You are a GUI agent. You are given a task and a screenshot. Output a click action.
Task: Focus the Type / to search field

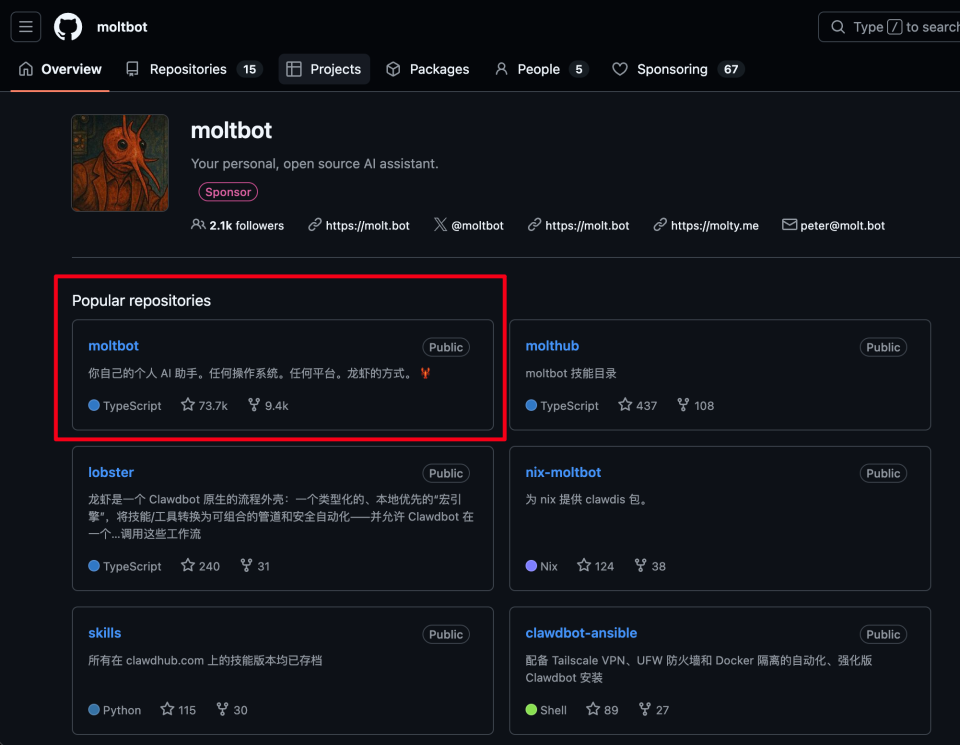click(x=889, y=27)
